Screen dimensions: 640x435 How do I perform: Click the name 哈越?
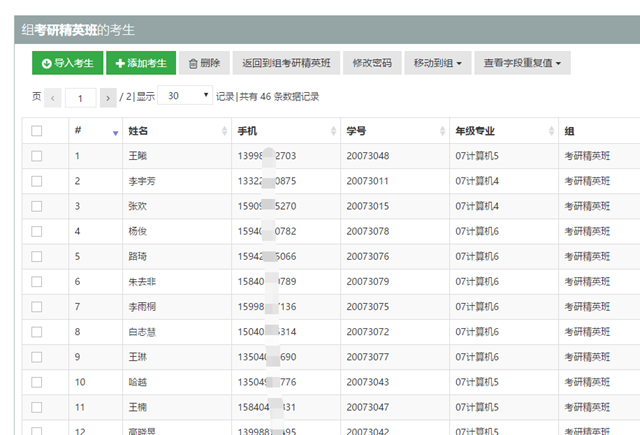138,382
